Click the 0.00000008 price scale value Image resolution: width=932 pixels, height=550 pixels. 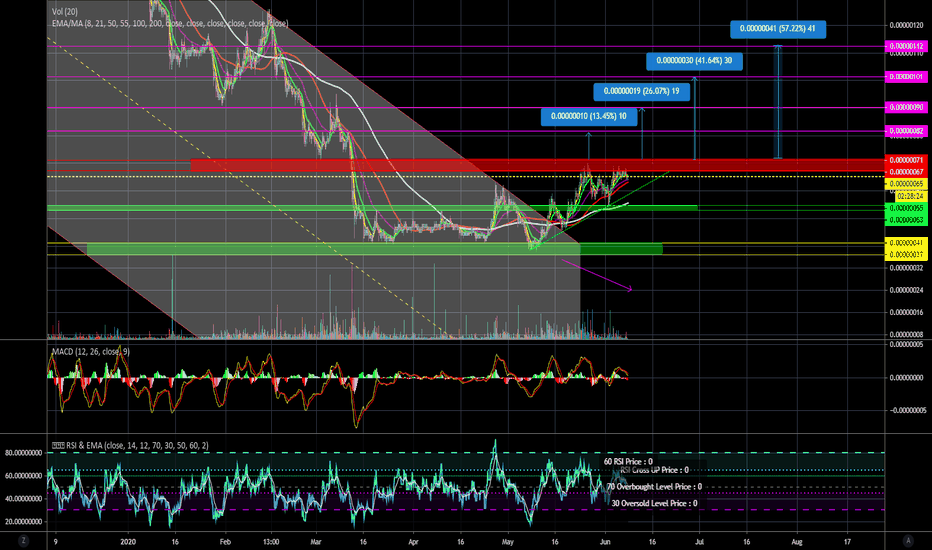(x=906, y=334)
